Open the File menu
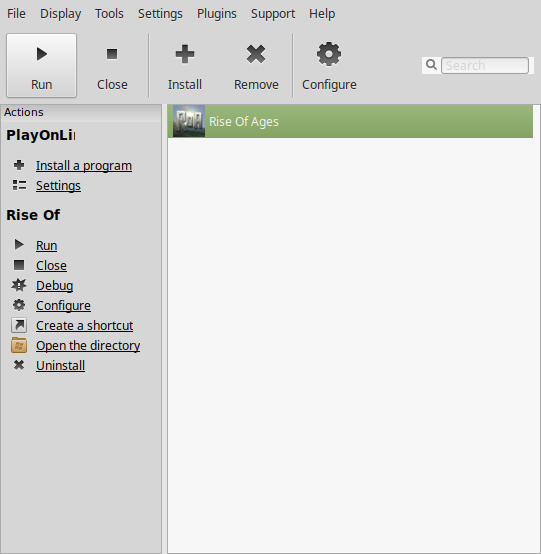This screenshot has width=541, height=554. (16, 14)
